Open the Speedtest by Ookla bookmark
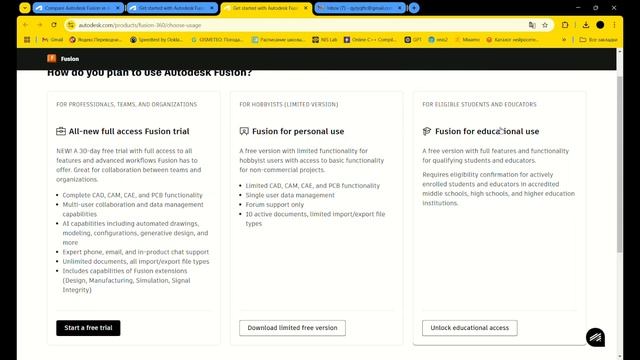Image resolution: width=640 pixels, height=360 pixels. point(156,40)
